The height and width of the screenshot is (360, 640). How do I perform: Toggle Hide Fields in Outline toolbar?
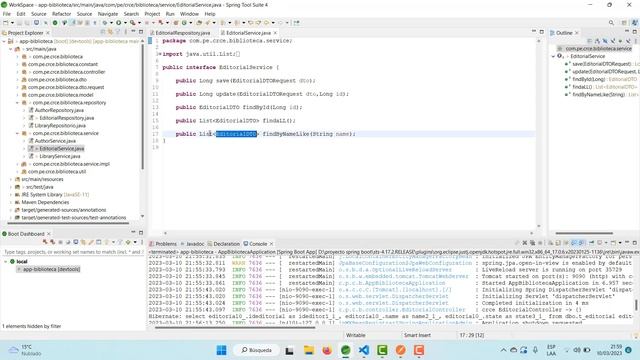coord(605,41)
